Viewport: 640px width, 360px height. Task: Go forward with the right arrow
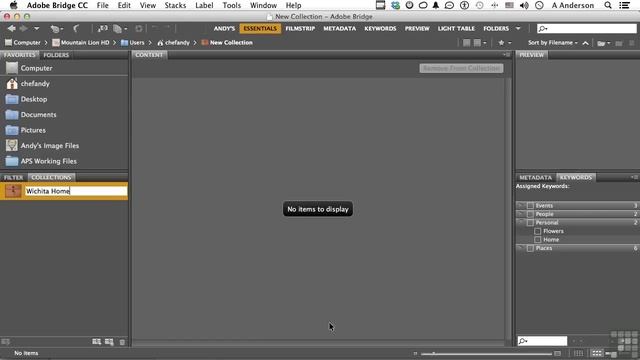[24, 28]
